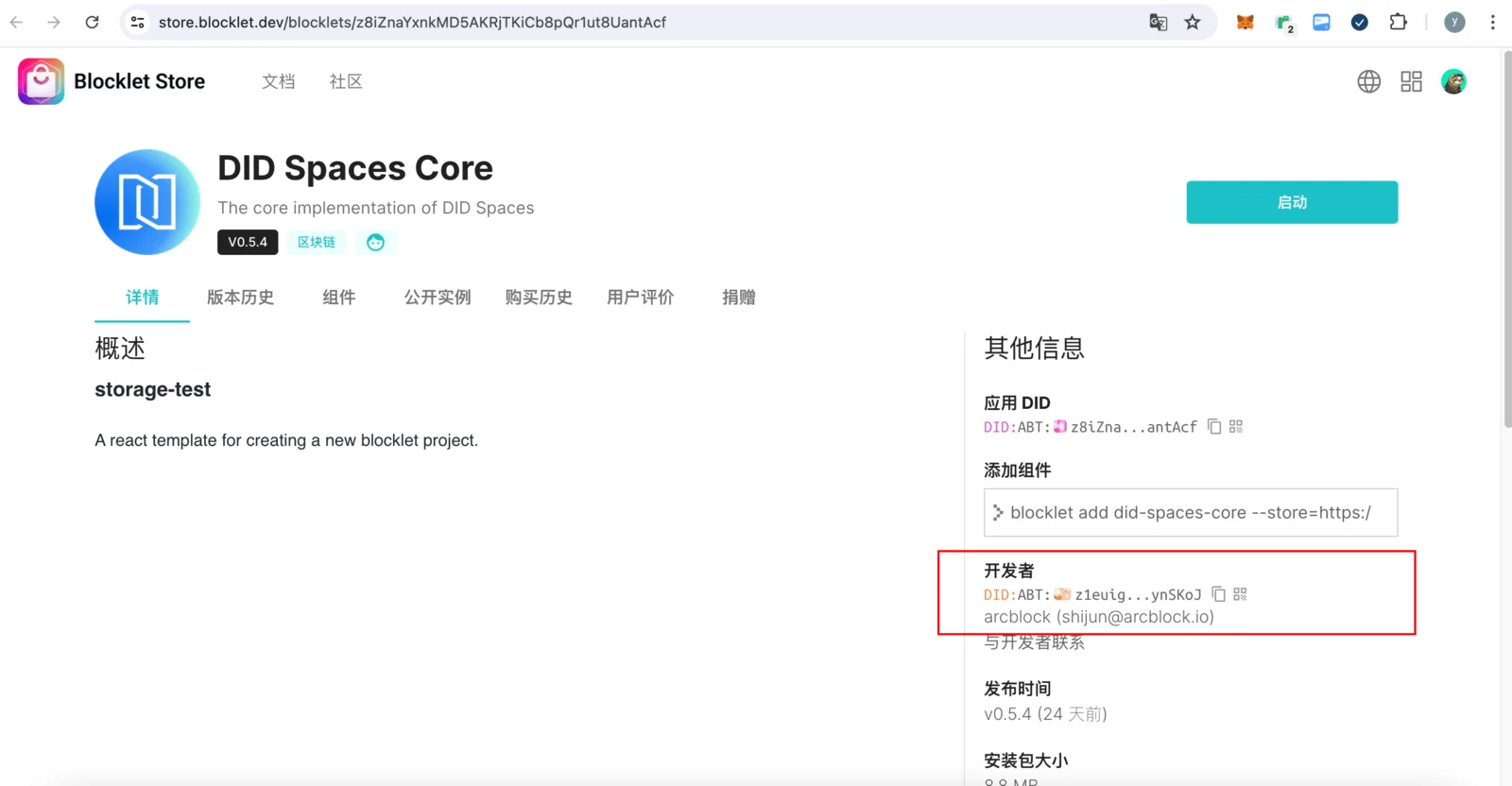
Task: Open the 购买历史 tab
Action: tap(539, 298)
